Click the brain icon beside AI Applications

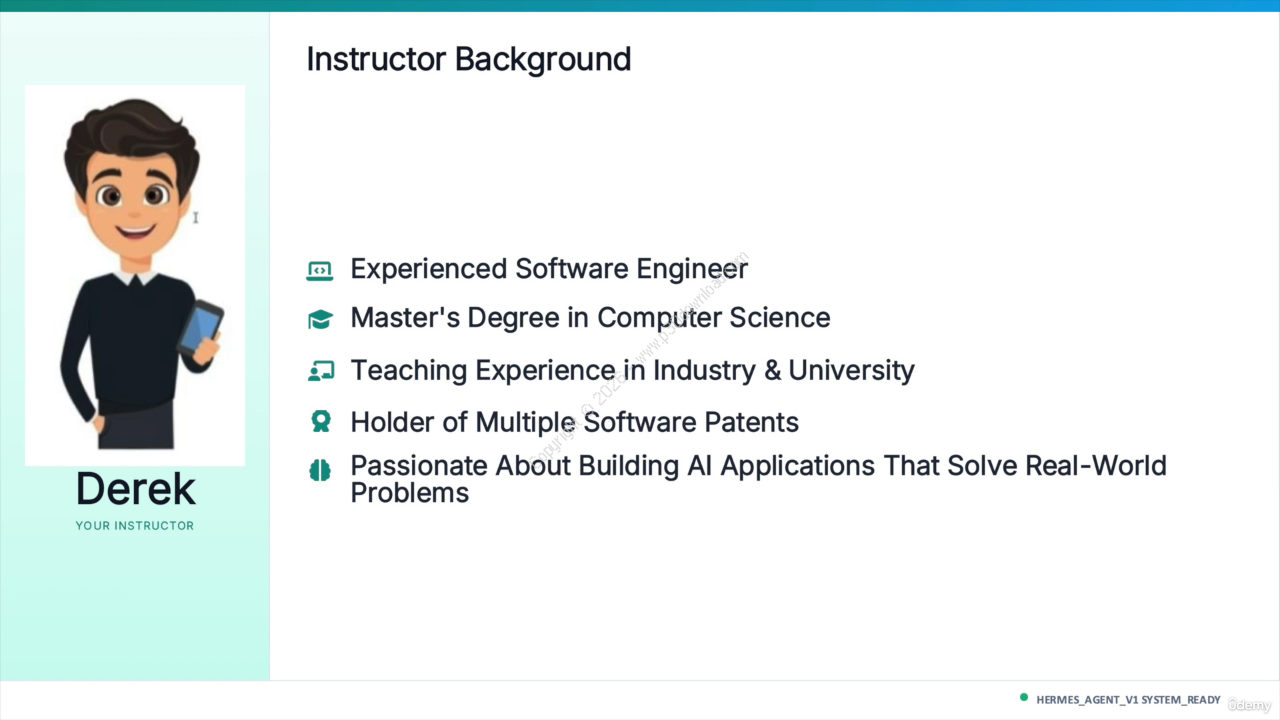(x=320, y=469)
